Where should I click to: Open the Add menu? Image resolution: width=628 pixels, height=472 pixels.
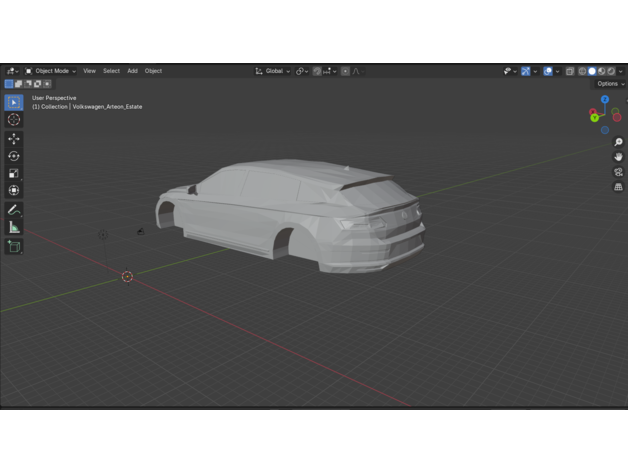pyautogui.click(x=132, y=71)
